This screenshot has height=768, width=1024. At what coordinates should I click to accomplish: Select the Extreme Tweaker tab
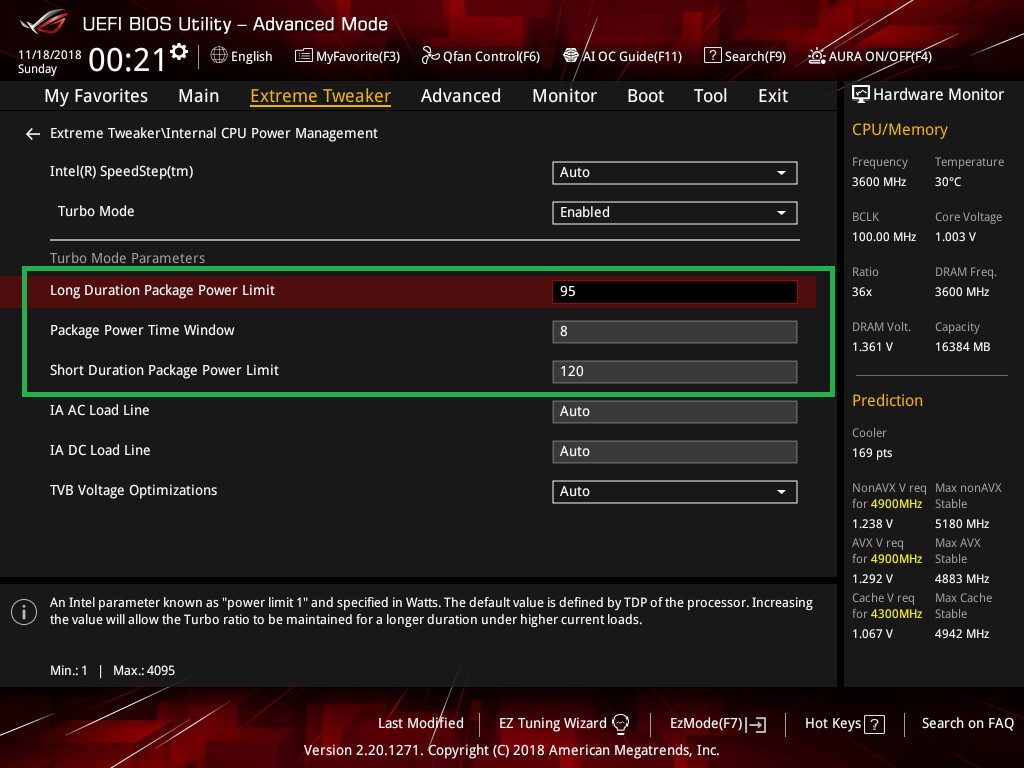click(x=321, y=96)
